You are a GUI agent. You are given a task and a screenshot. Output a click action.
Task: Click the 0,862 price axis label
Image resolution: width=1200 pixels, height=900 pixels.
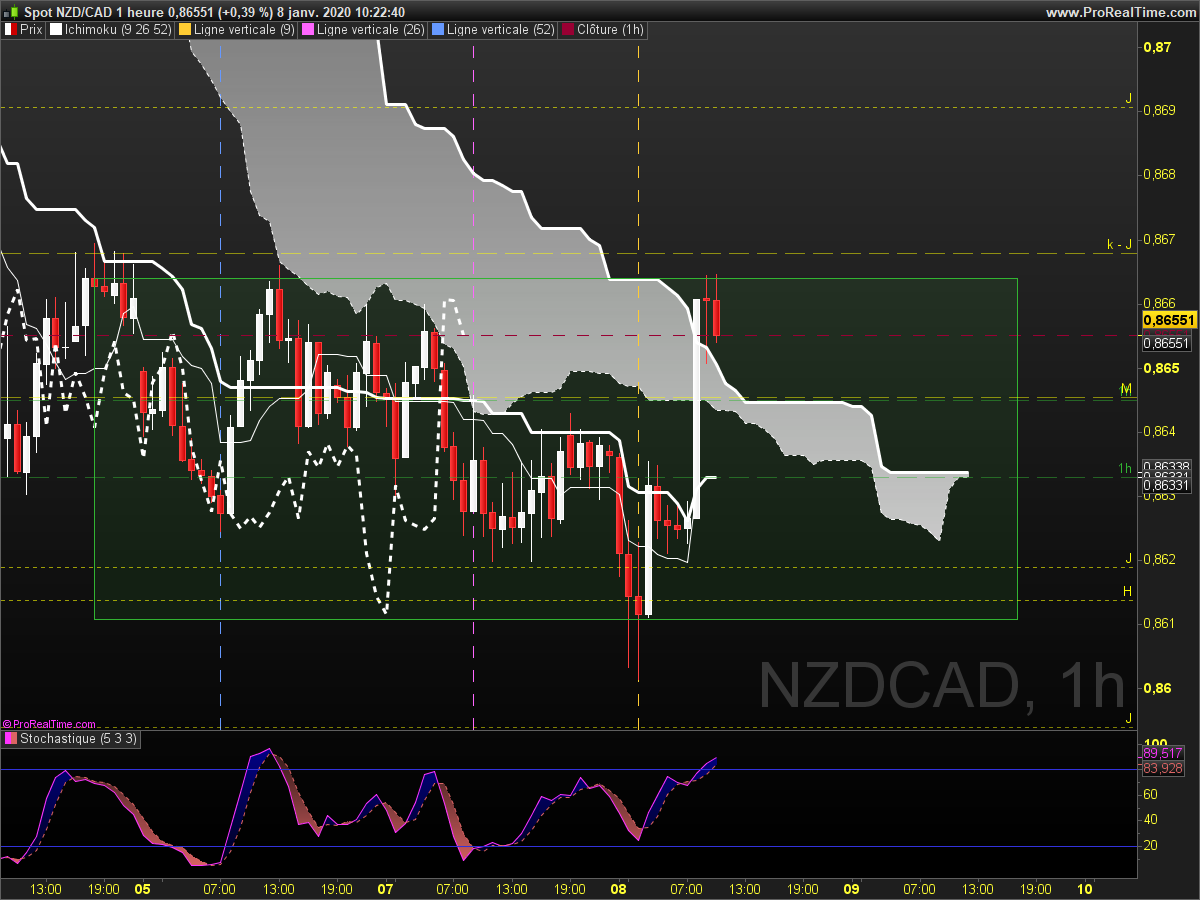click(1159, 559)
